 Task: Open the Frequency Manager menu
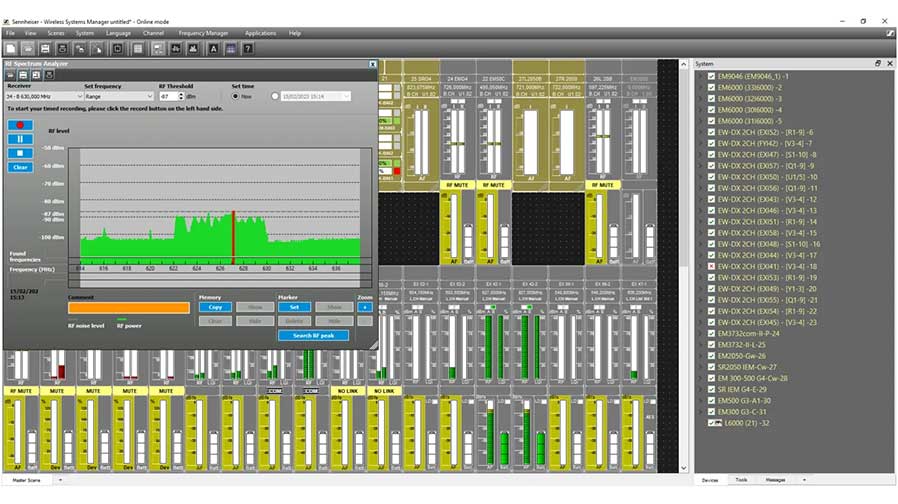pyautogui.click(x=203, y=33)
